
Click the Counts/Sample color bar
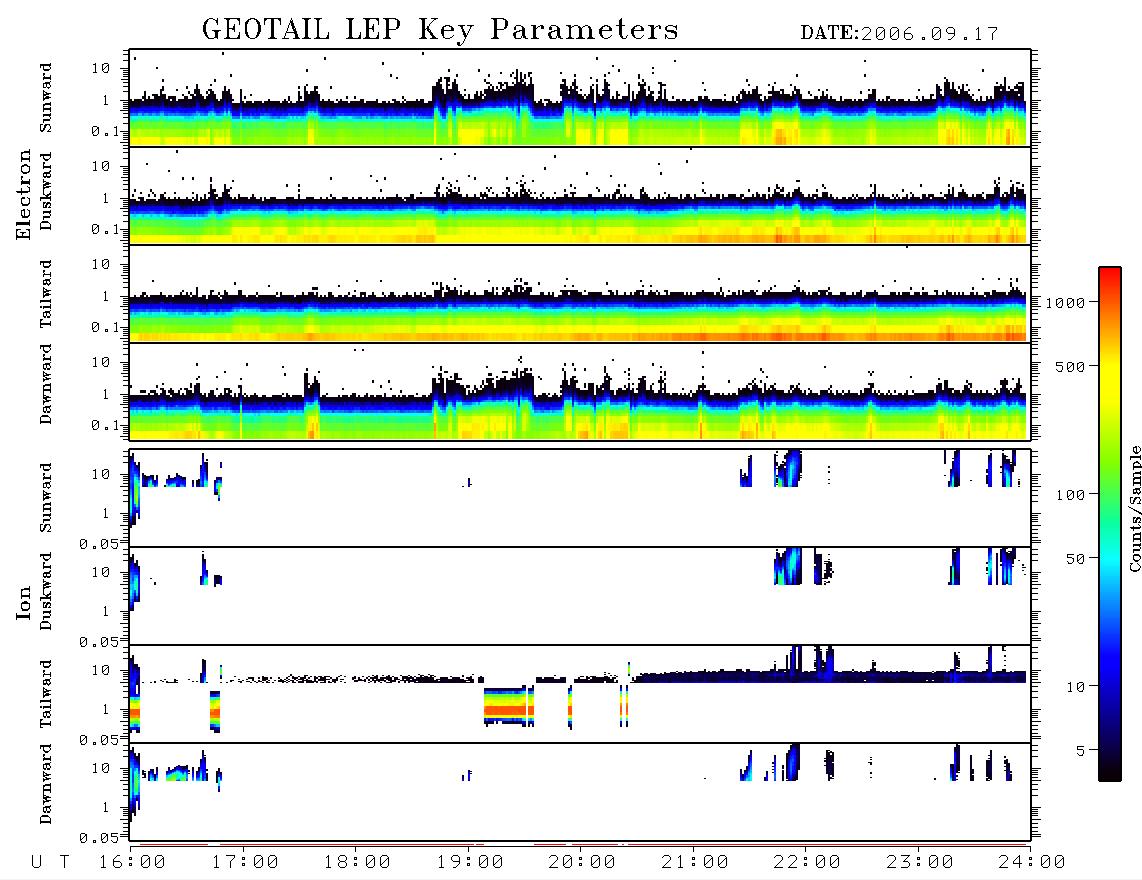1110,525
